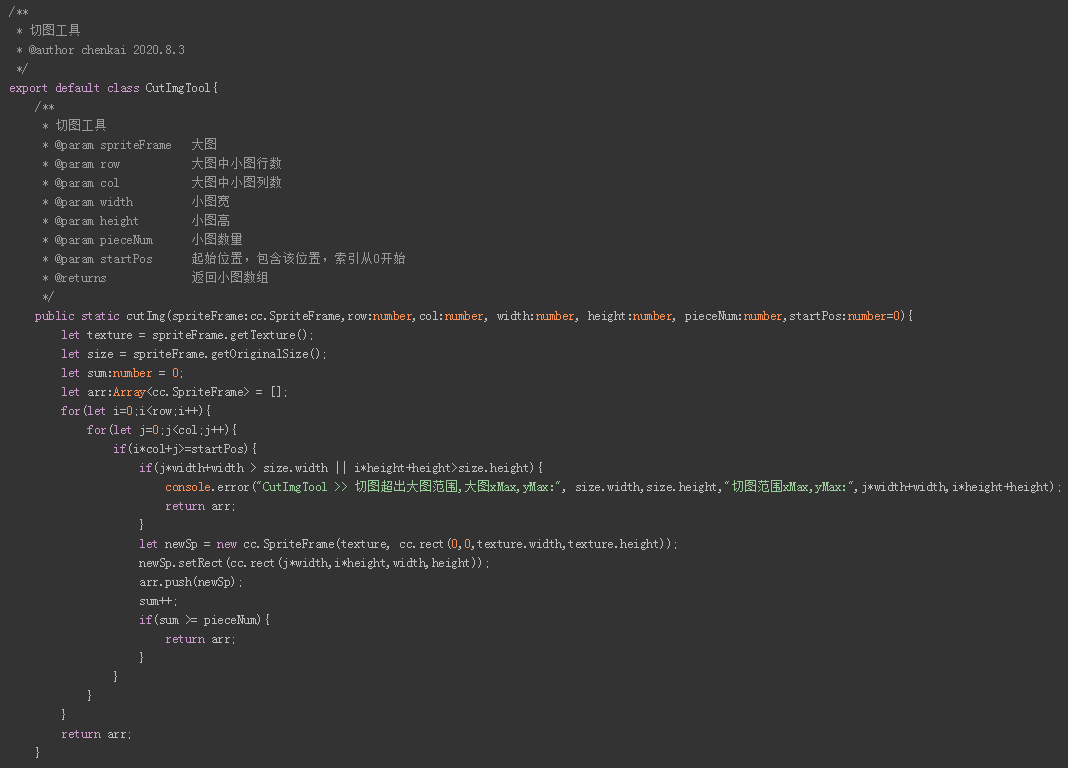Viewport: 1068px width, 768px height.
Task: Click the final 'return arr;' statement at method end
Action: coord(96,734)
